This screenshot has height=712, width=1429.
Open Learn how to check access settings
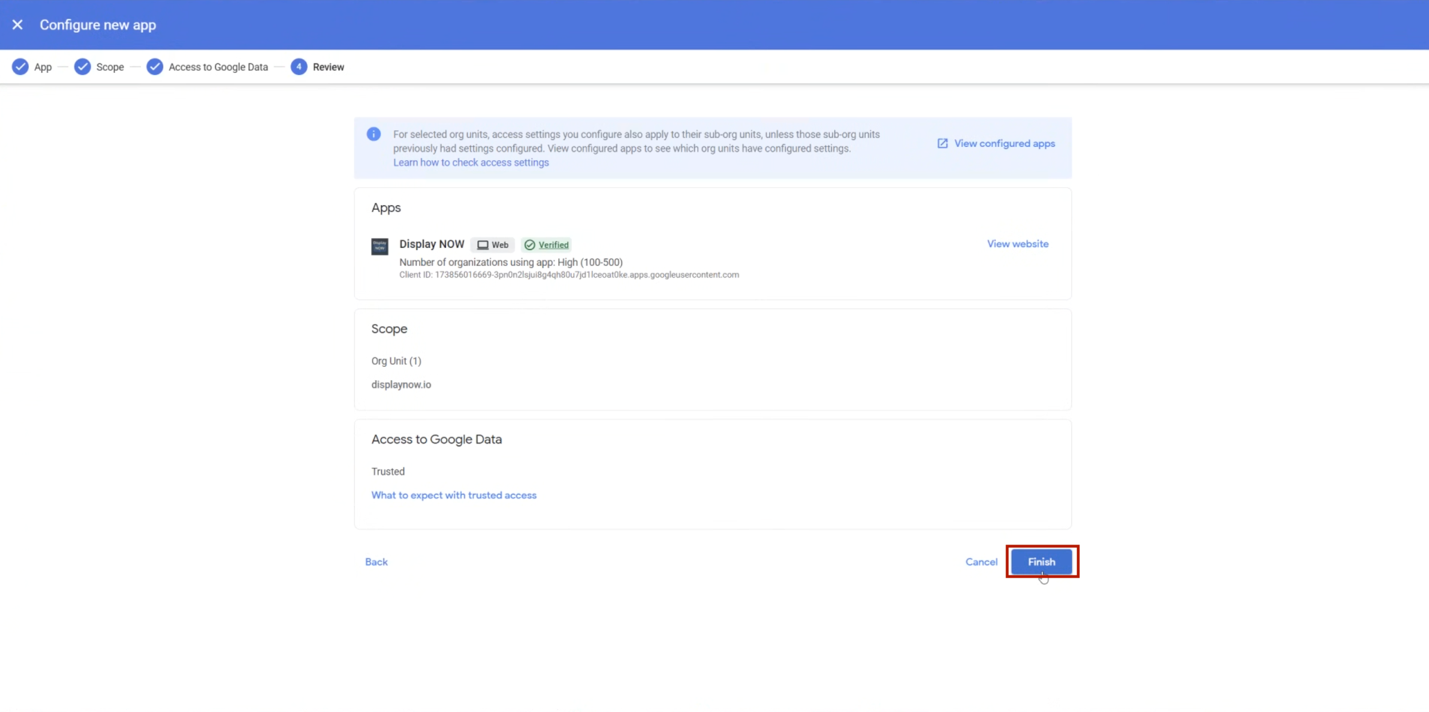pyautogui.click(x=471, y=162)
